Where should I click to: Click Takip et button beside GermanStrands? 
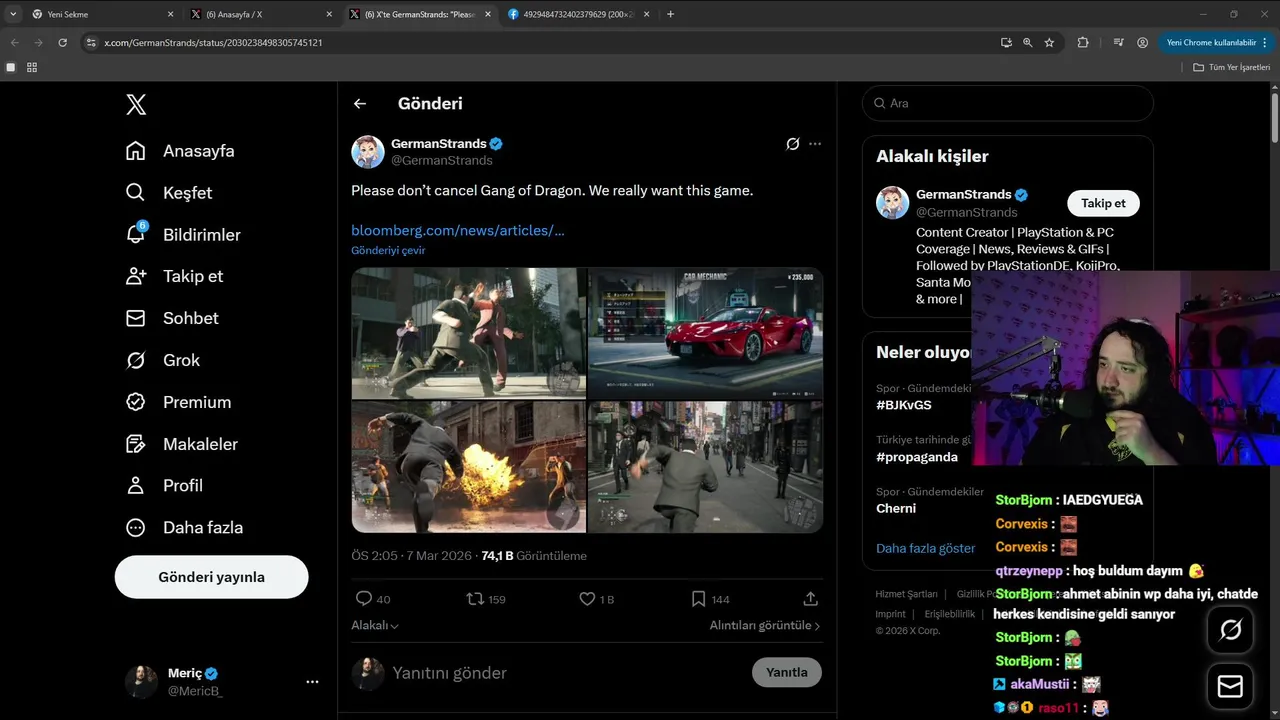point(1104,203)
